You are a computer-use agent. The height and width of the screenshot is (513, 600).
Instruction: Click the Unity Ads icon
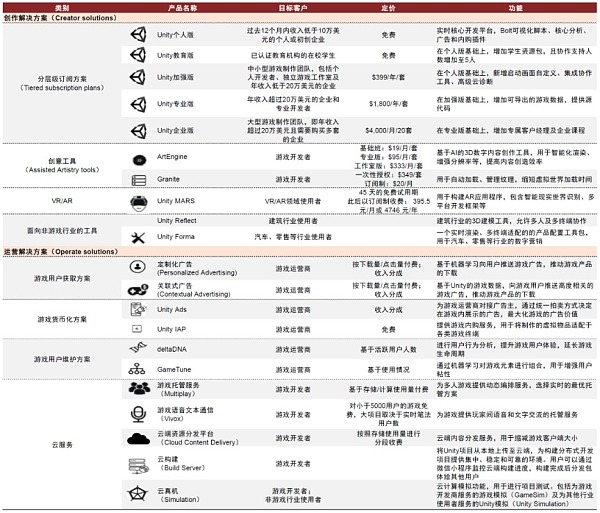coord(138,310)
